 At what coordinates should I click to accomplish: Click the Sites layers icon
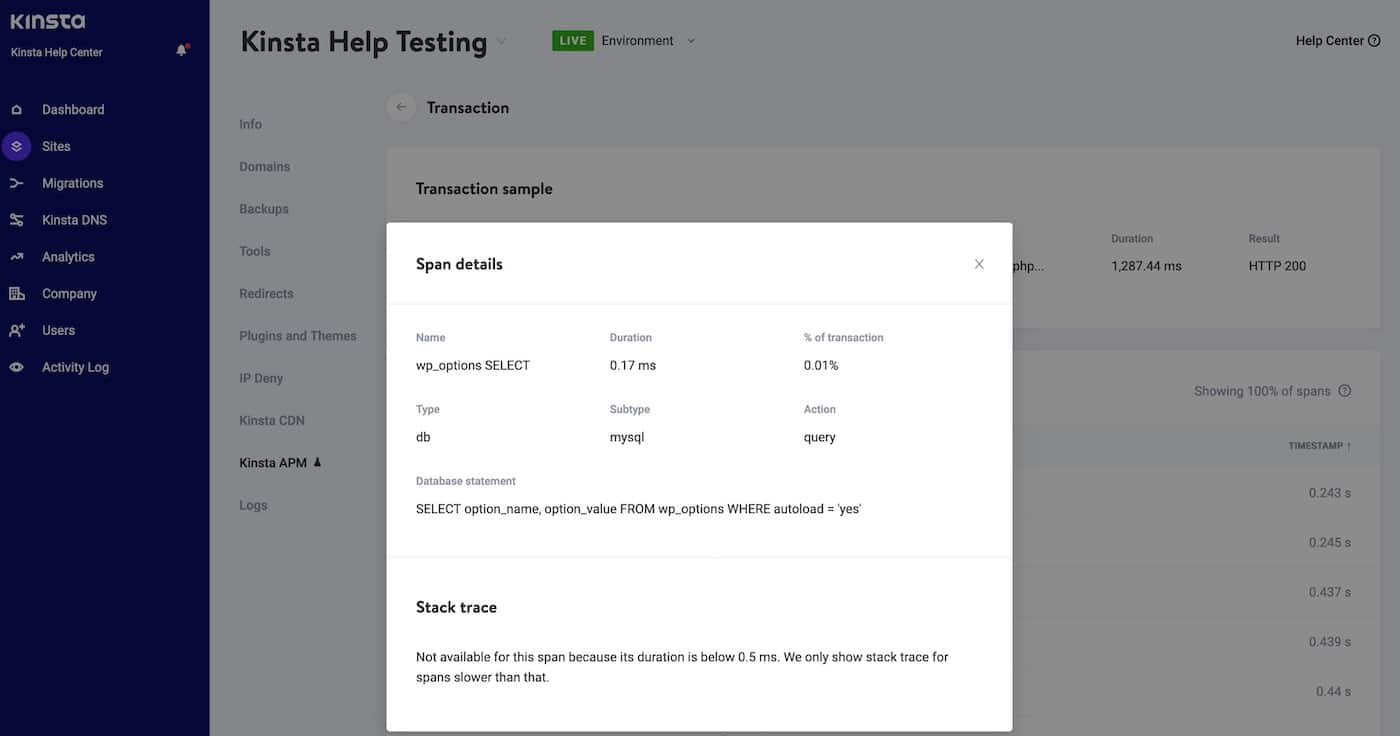(16, 146)
